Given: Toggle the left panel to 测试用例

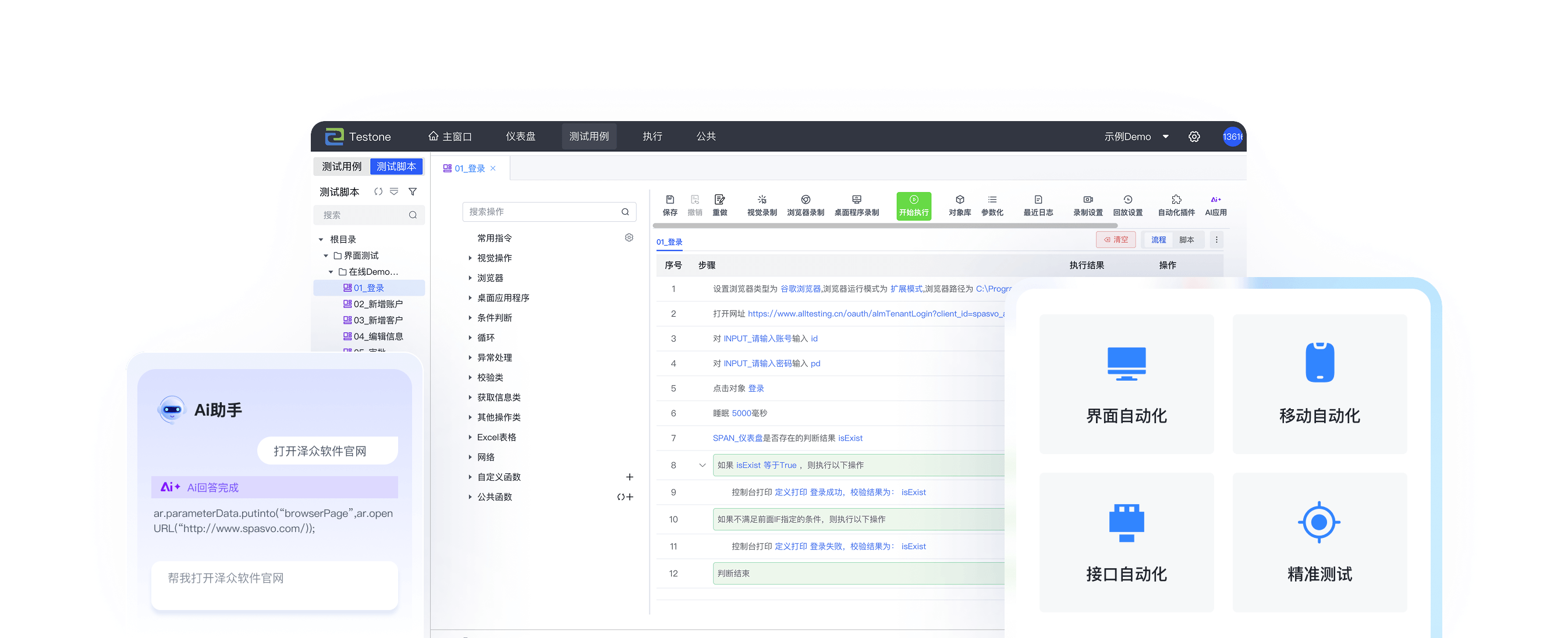Looking at the screenshot, I should tap(342, 166).
